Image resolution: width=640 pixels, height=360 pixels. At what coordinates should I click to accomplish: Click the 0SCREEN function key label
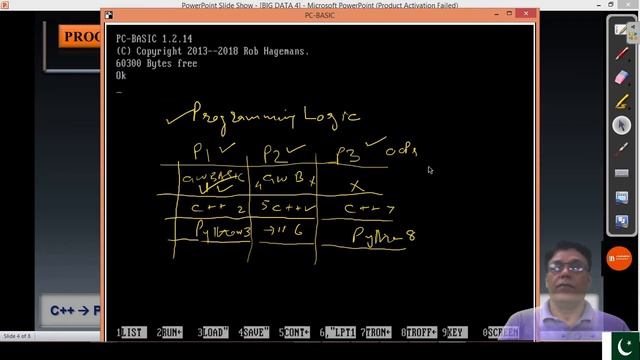[501, 333]
